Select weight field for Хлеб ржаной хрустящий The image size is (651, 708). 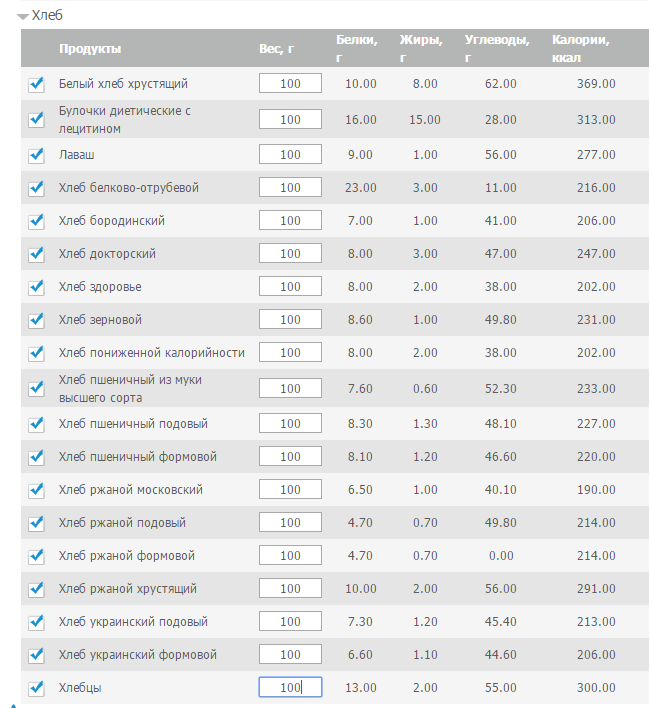[x=290, y=589]
